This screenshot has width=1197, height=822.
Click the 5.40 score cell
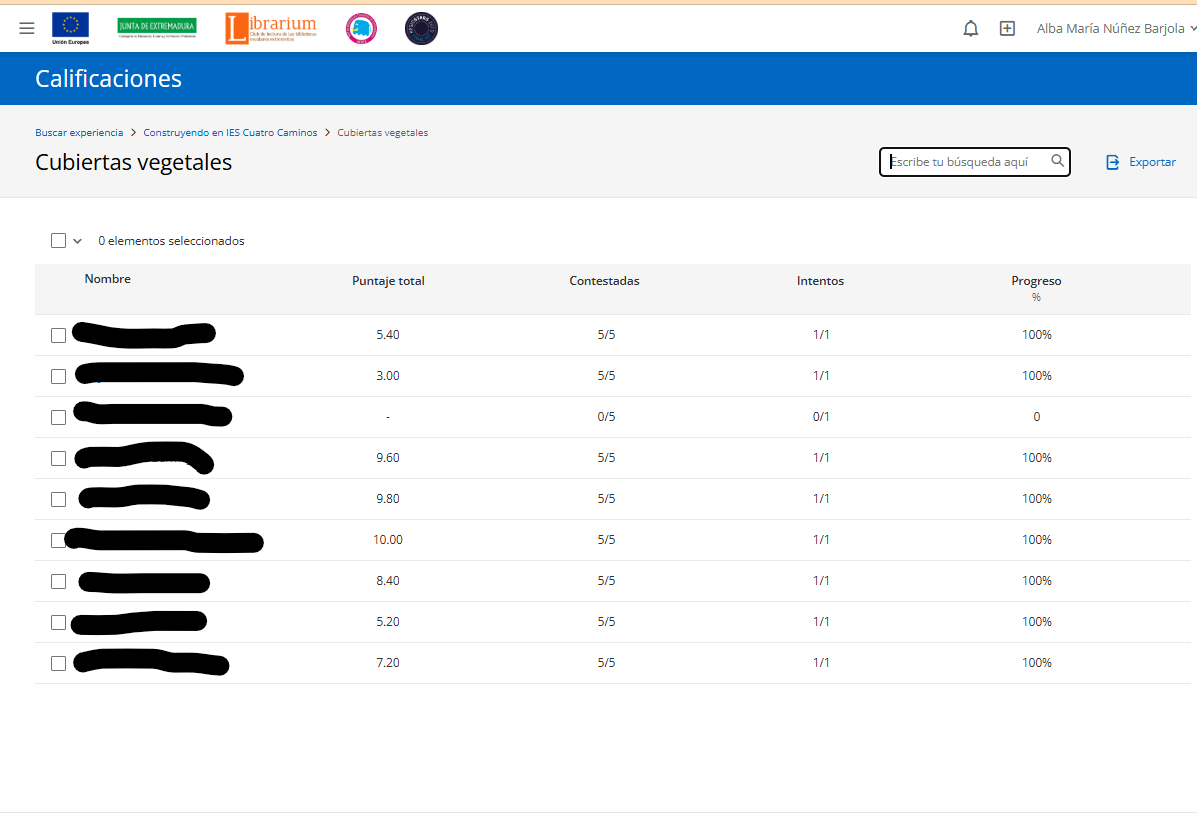(x=388, y=334)
